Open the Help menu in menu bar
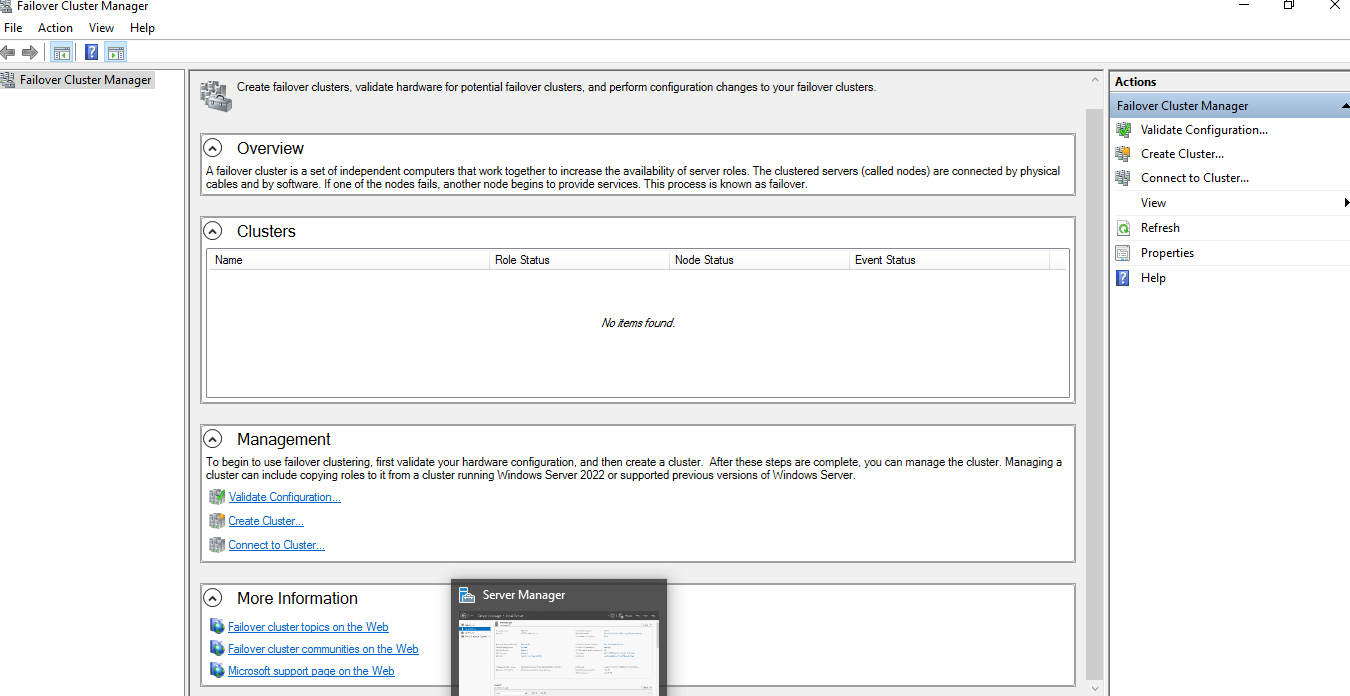 [142, 28]
